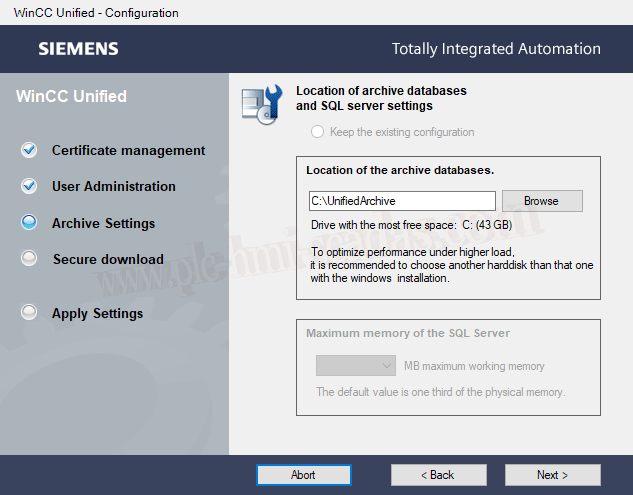Proceed with the Next > button
Viewport: 633px width, 495px height.
click(552, 475)
